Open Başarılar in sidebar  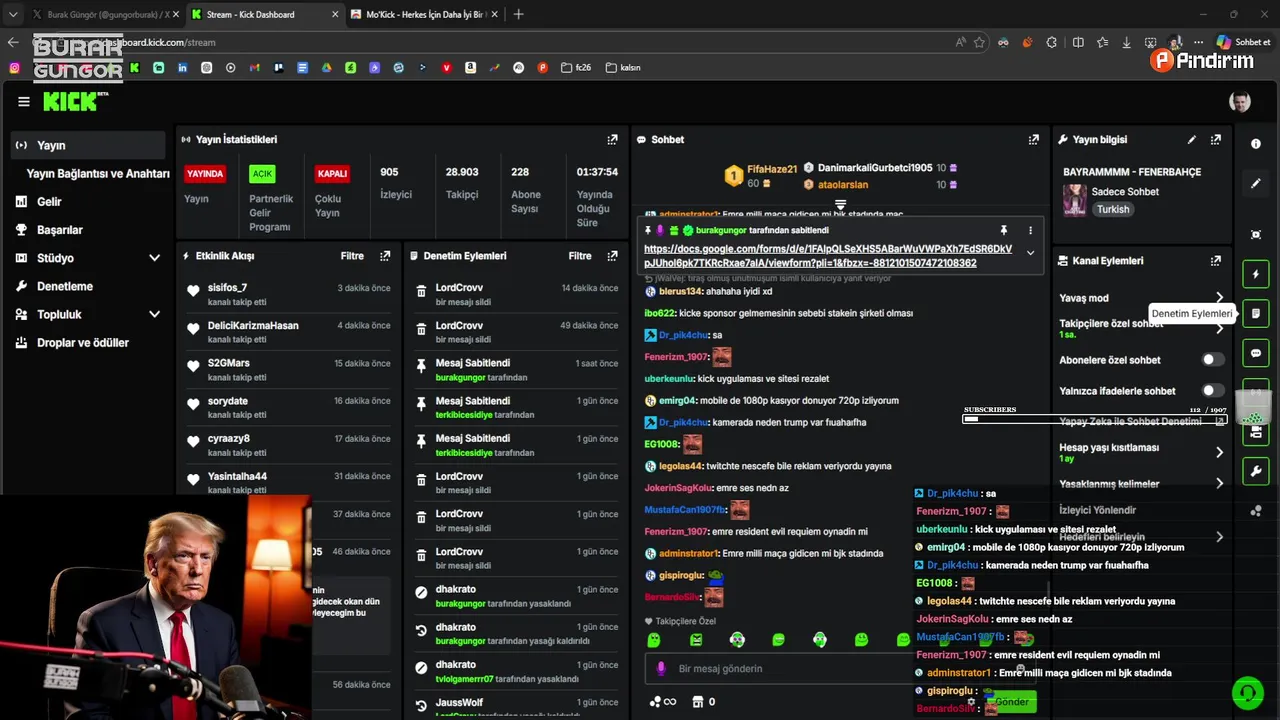coord(59,230)
